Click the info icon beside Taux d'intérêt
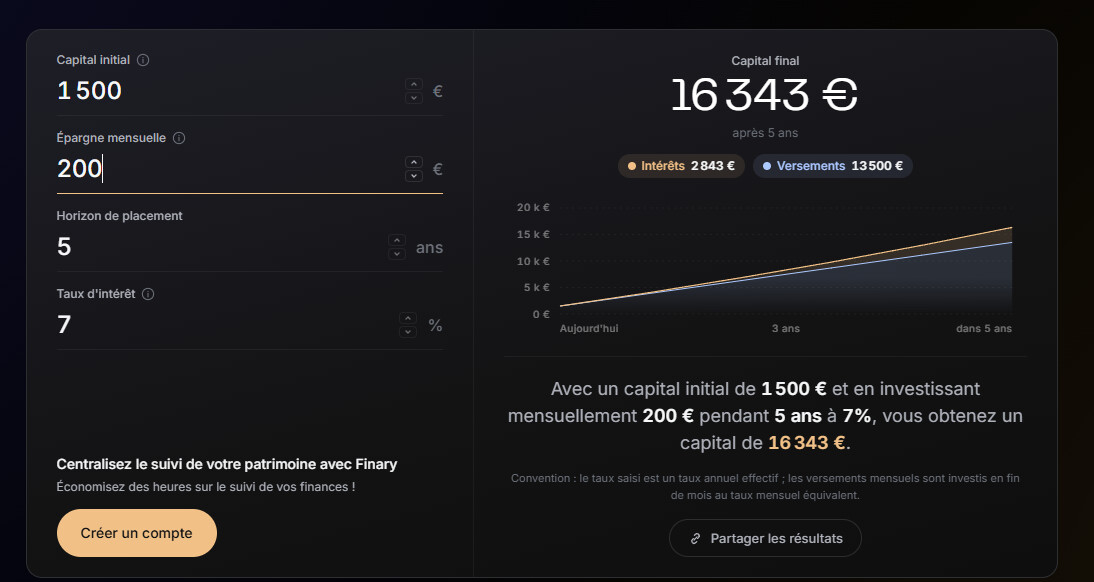 pyautogui.click(x=148, y=294)
